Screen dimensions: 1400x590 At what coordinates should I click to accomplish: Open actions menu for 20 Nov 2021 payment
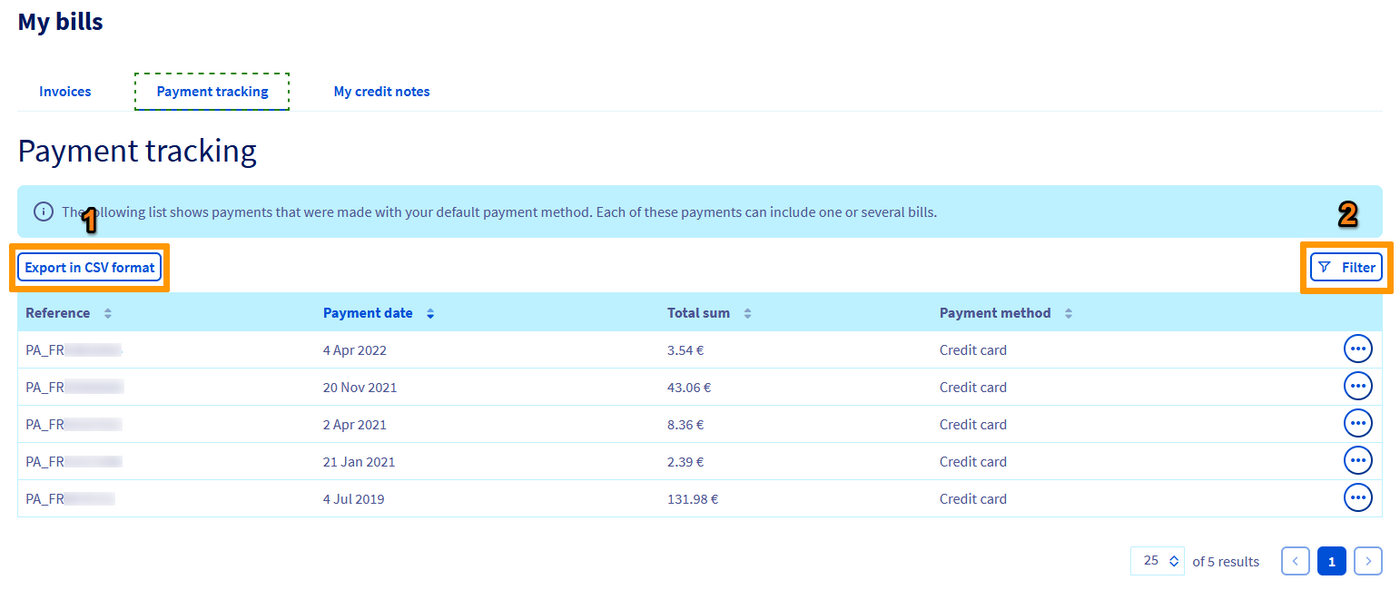point(1357,386)
